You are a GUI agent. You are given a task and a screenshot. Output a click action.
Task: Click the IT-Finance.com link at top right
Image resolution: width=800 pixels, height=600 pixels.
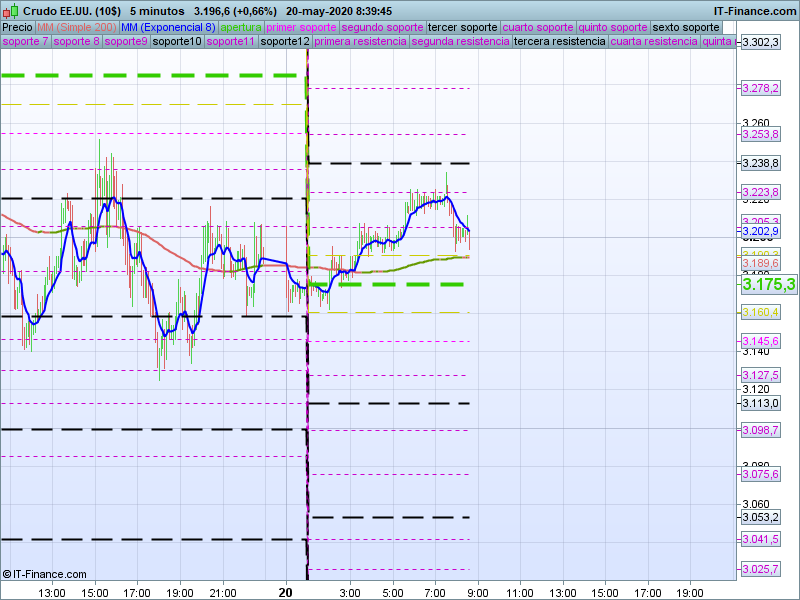[x=754, y=10]
